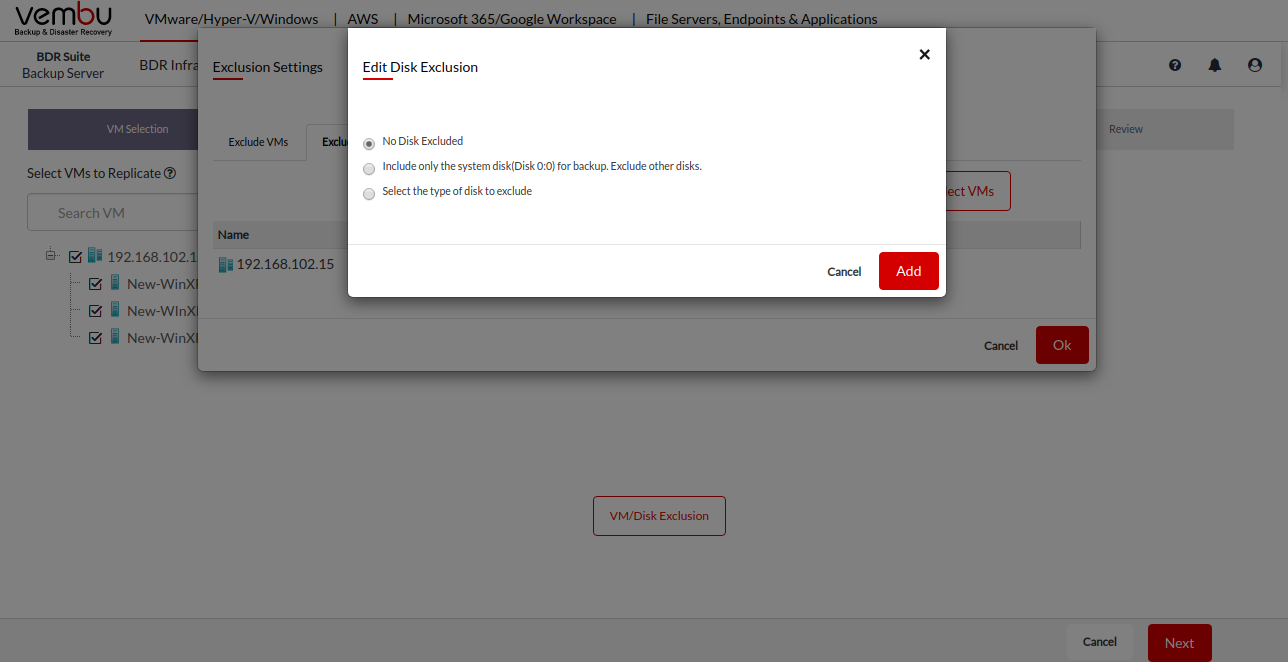
Task: Open the notifications bell icon
Action: coord(1215,65)
